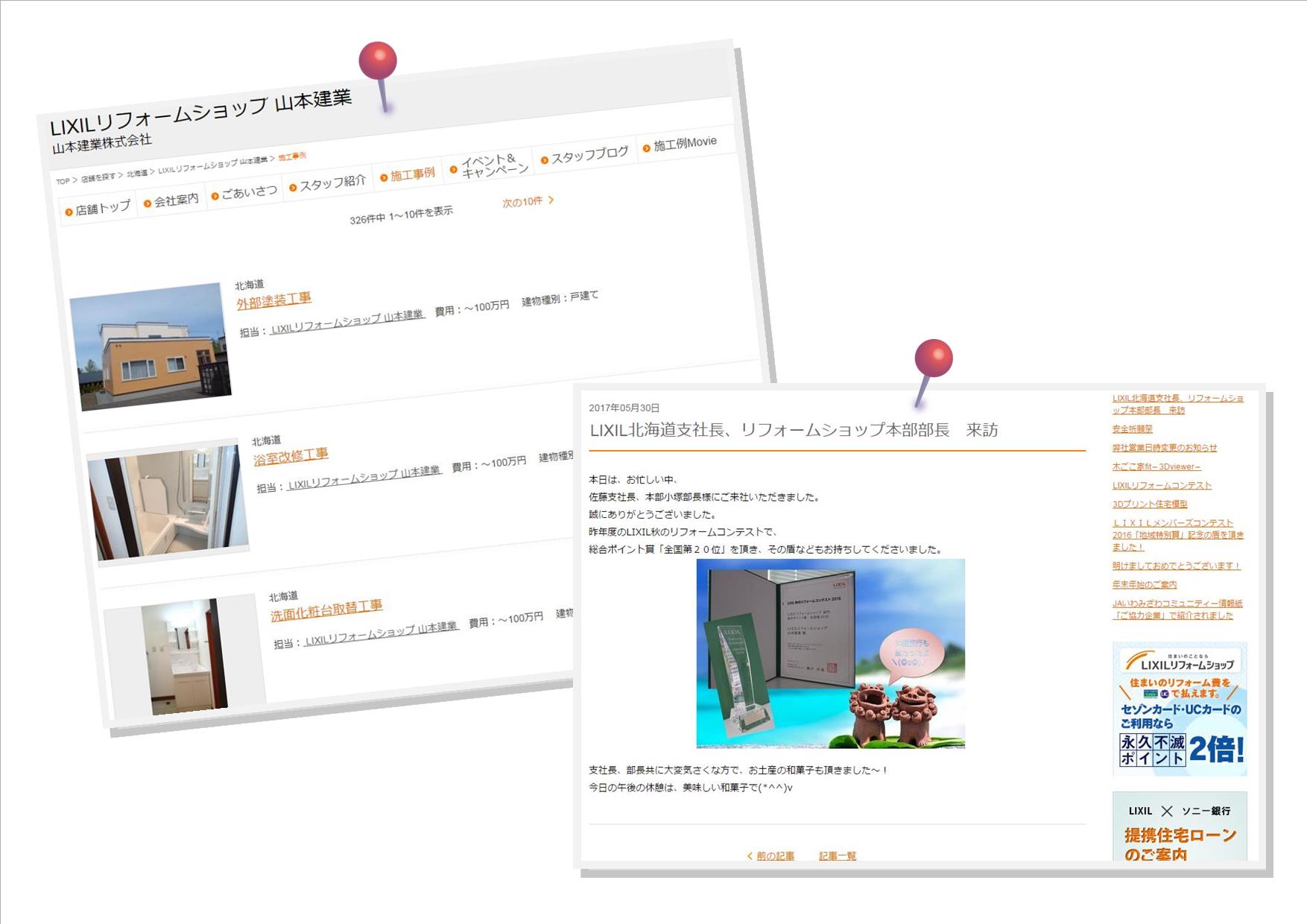Click the orange bullet icon beside 施工例Movie
This screenshot has height=924, width=1307.
[x=646, y=148]
